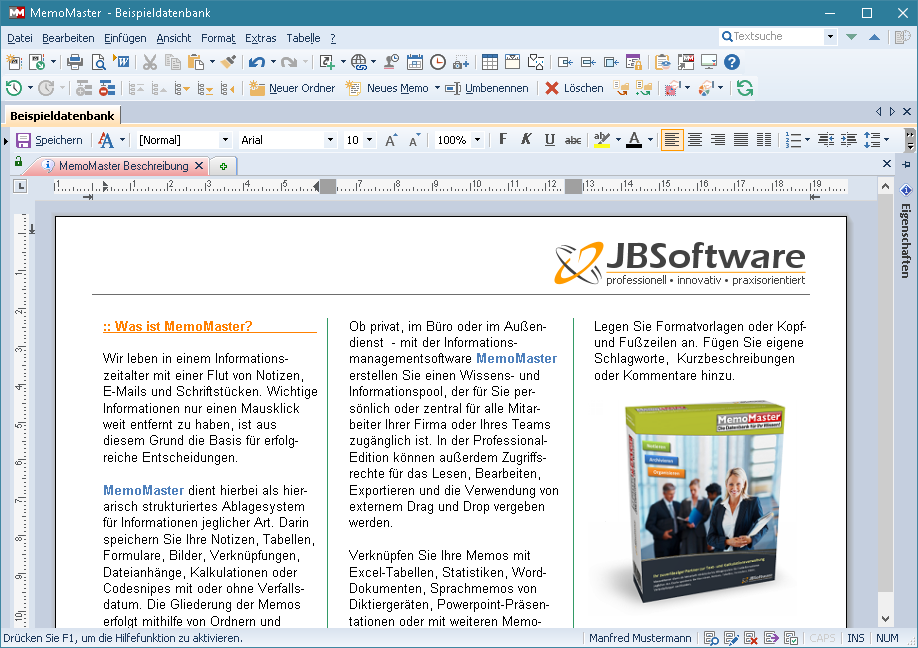Shrink font size with the smaller A icon

tap(414, 140)
